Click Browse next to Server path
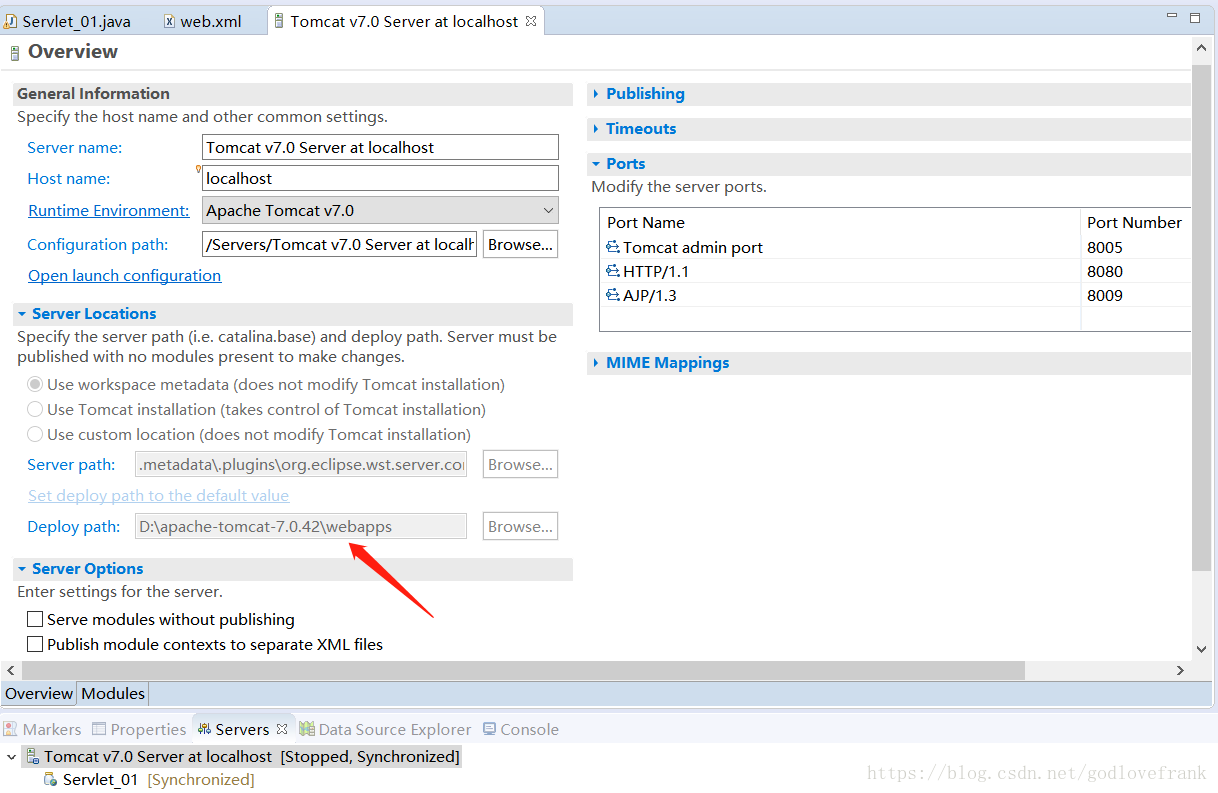This screenshot has width=1218, height=793. pyautogui.click(x=520, y=464)
